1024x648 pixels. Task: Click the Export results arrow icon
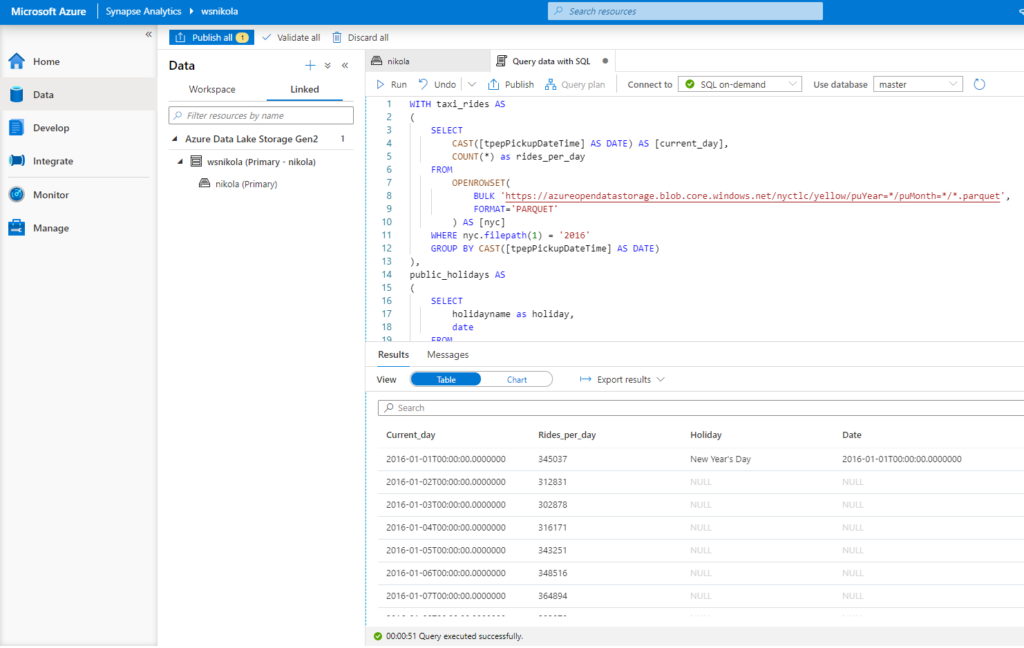pos(585,380)
